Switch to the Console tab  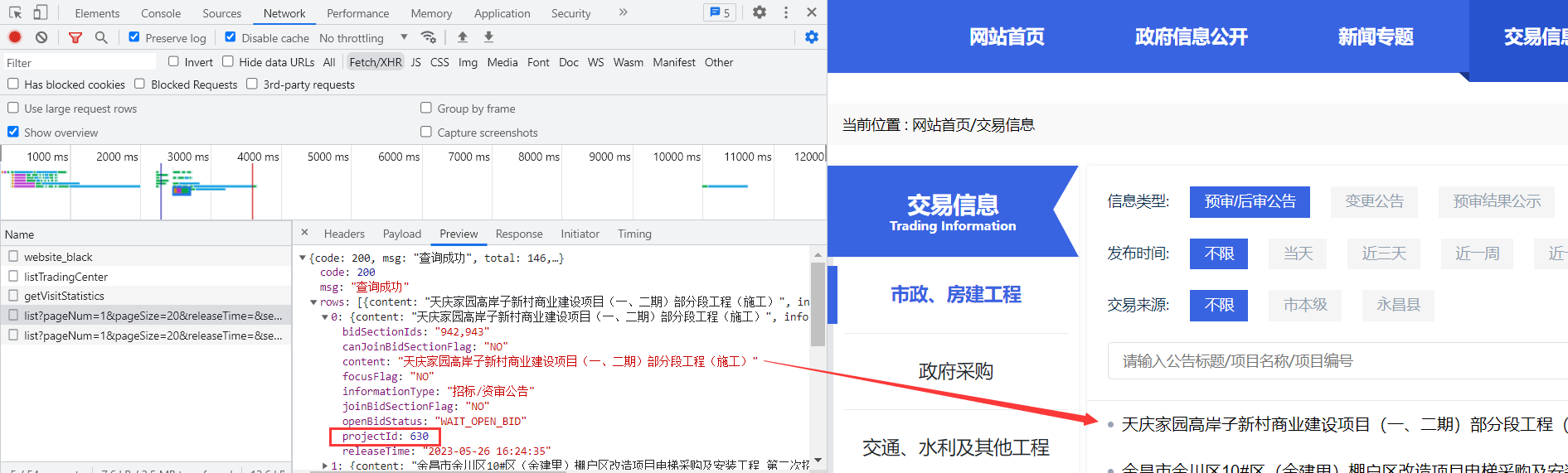161,13
